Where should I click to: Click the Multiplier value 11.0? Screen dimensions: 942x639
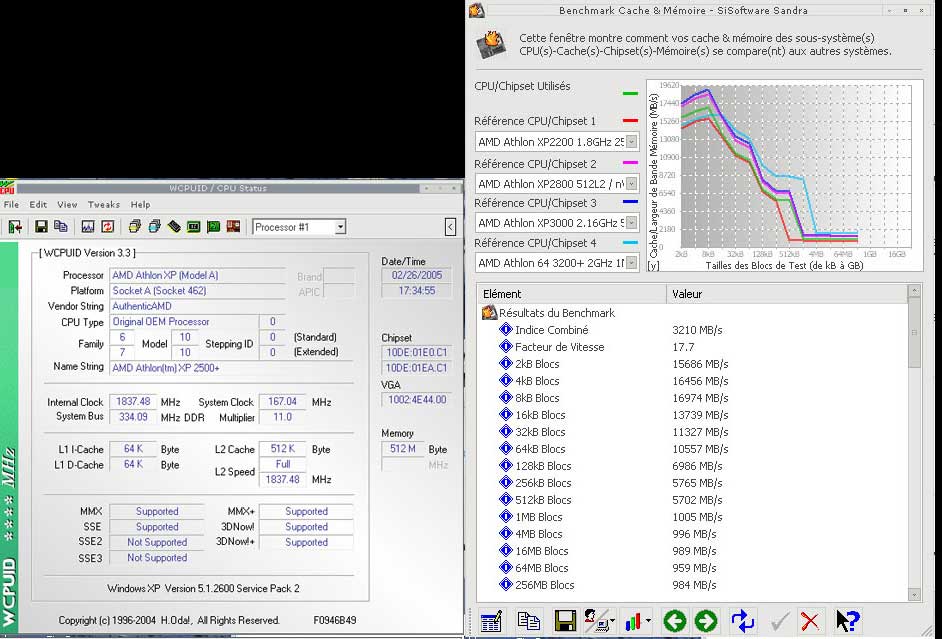click(282, 417)
